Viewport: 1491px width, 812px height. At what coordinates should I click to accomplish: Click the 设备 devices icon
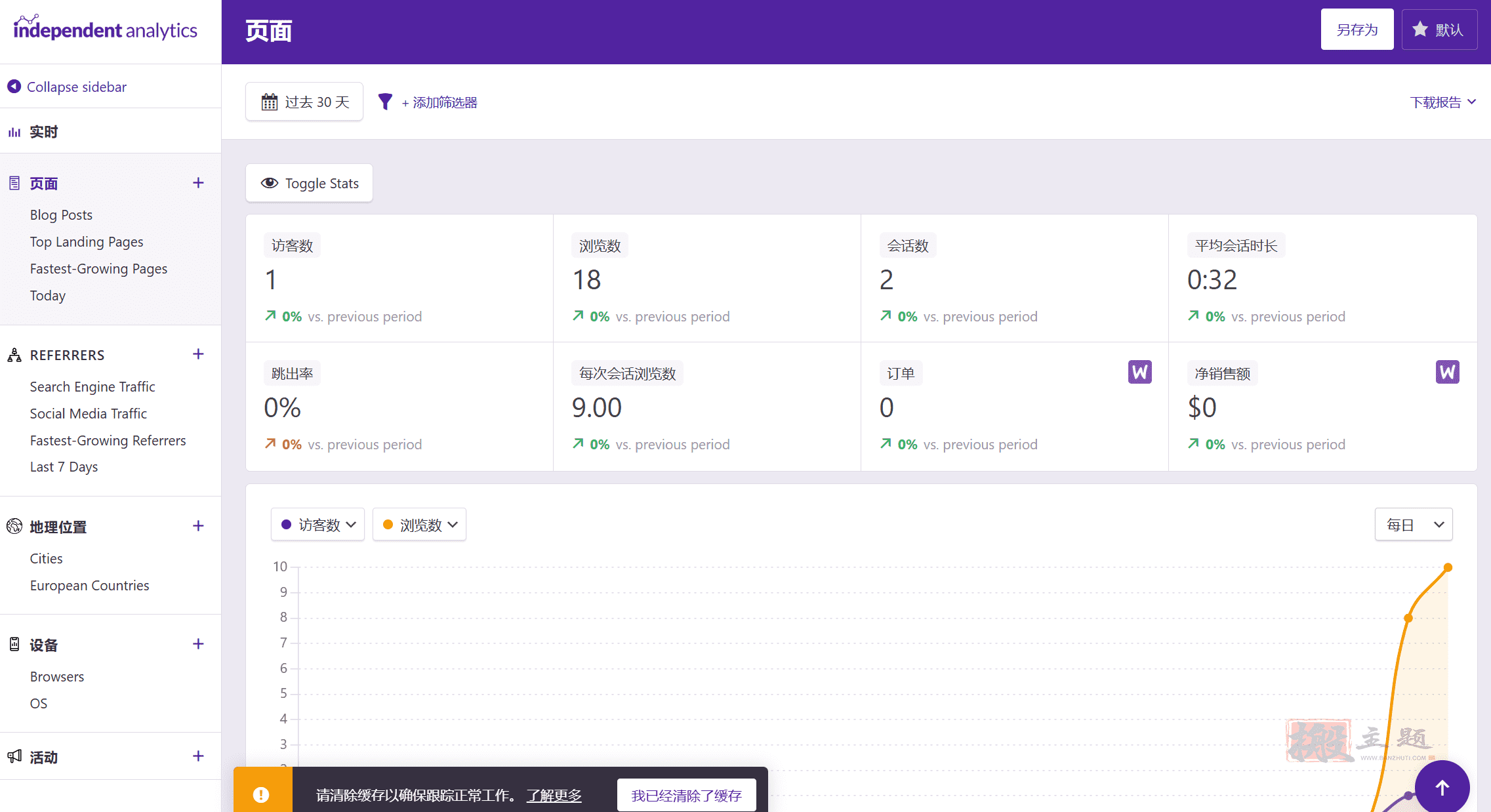click(14, 644)
